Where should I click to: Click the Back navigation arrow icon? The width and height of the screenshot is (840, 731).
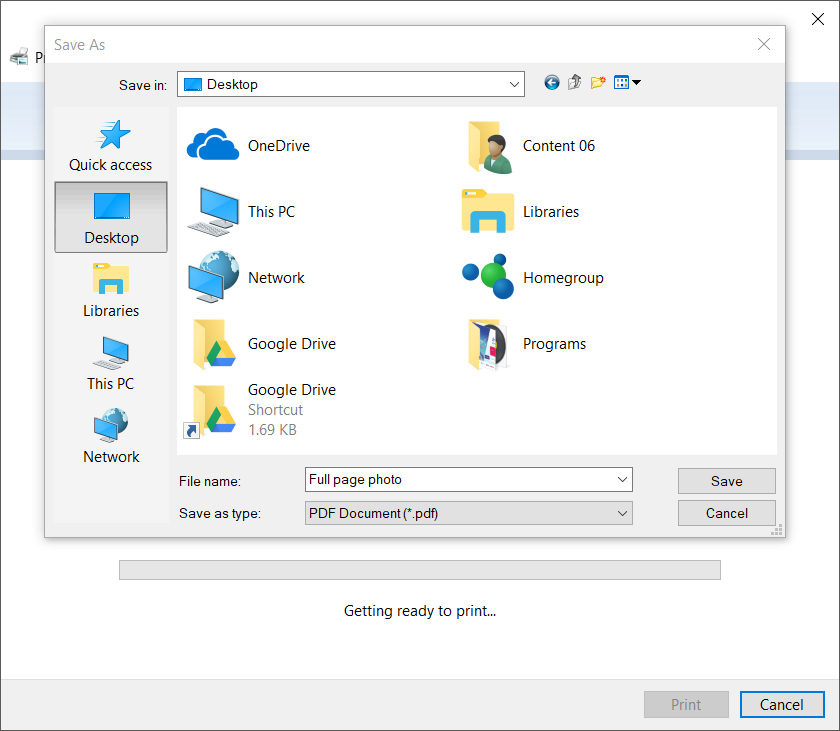[551, 83]
